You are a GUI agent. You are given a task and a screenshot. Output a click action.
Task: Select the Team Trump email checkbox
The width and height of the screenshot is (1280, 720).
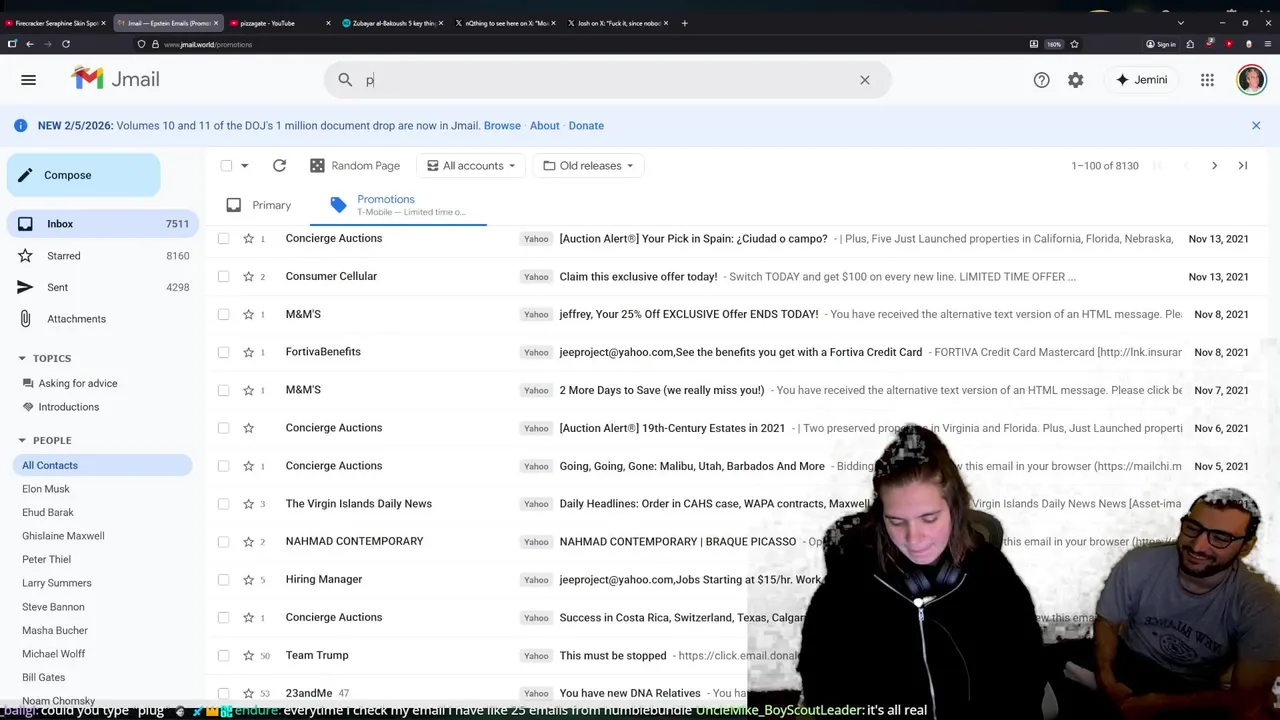pyautogui.click(x=223, y=655)
